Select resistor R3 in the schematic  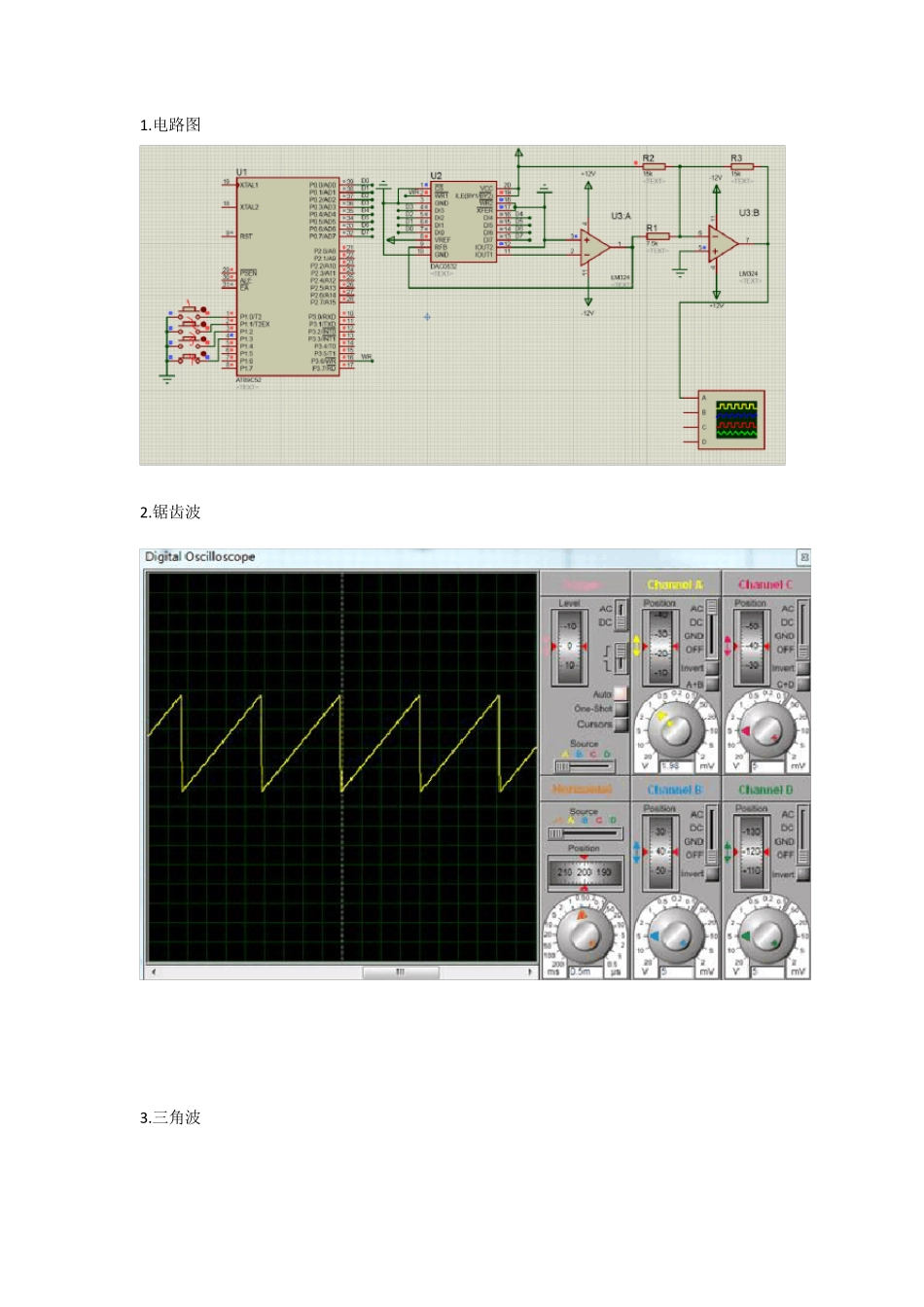coord(742,166)
